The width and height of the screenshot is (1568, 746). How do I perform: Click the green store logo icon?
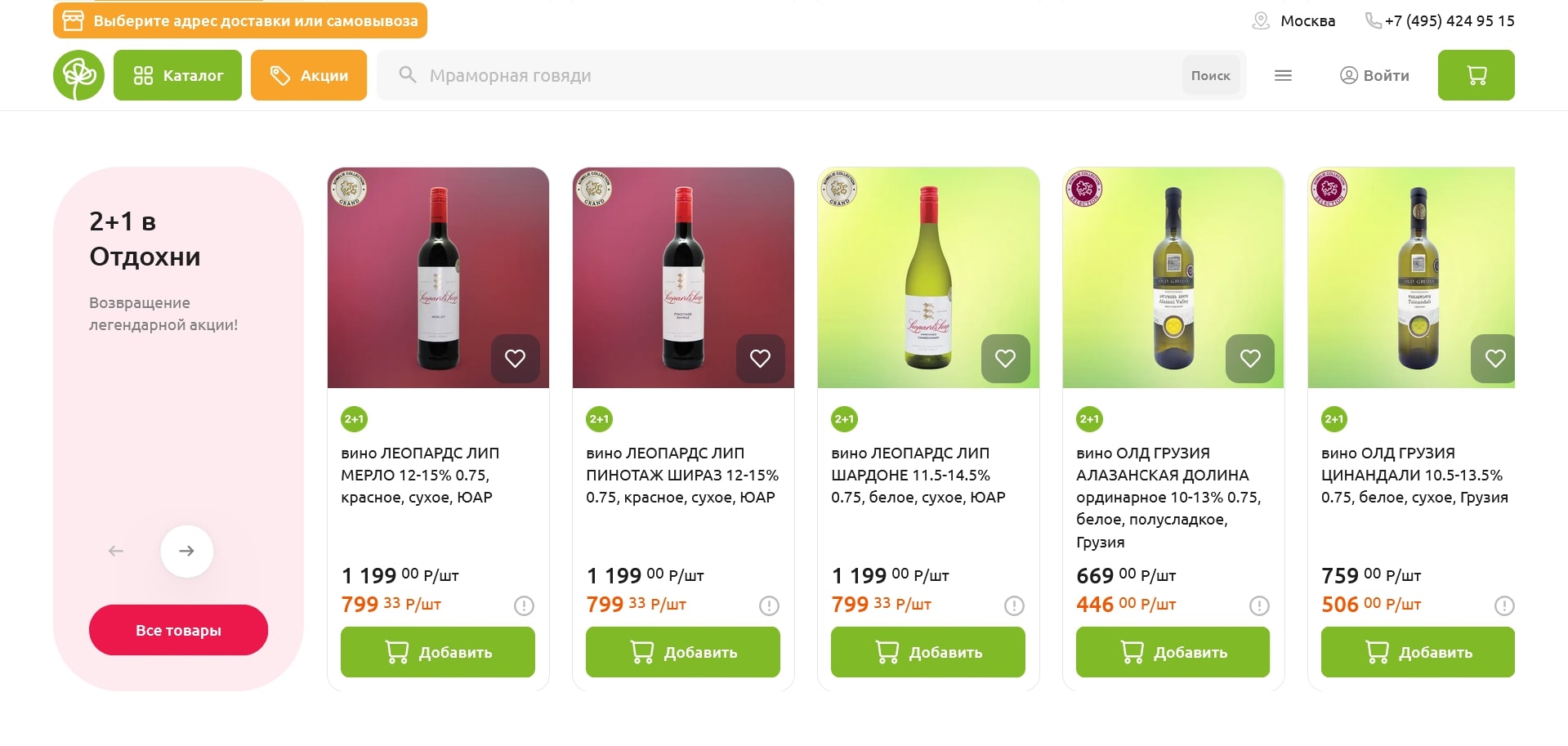(78, 75)
